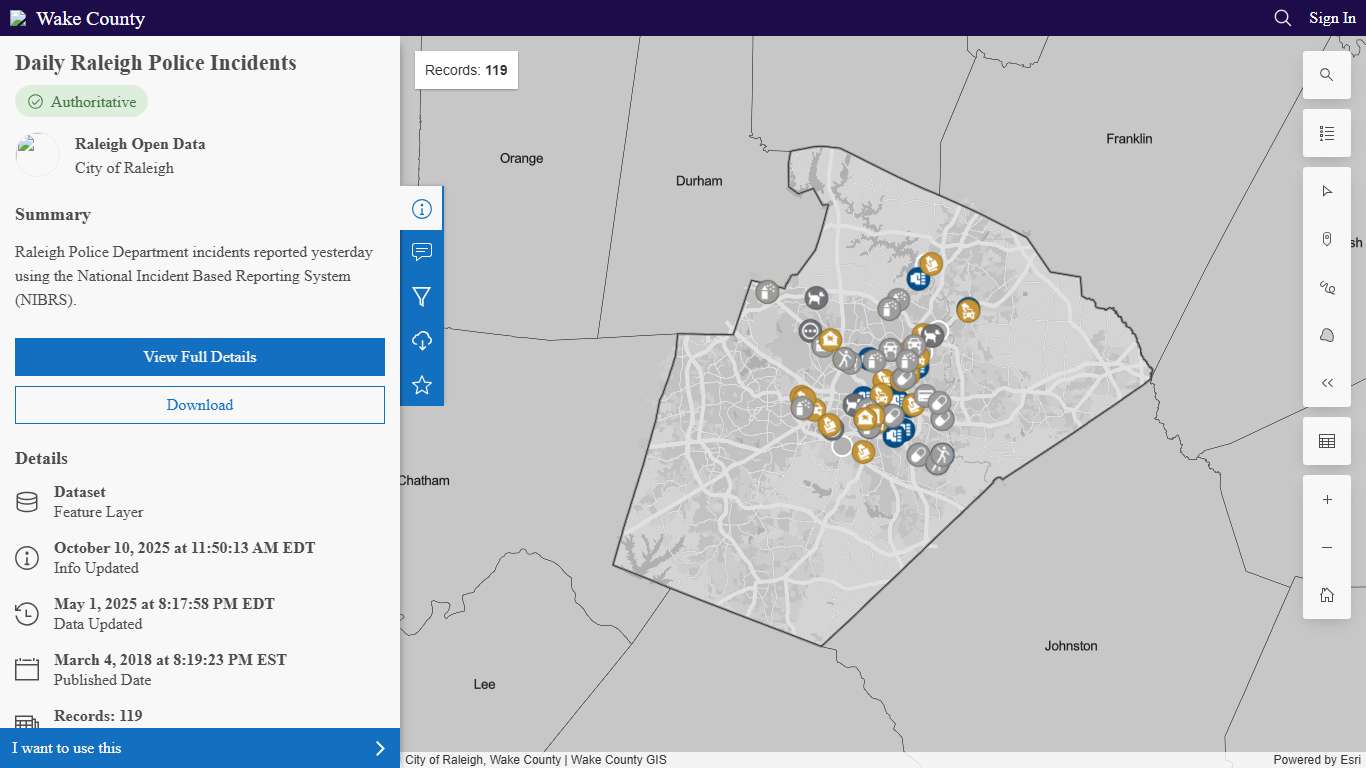Open the comments panel
This screenshot has height=768, width=1366.
coord(421,251)
